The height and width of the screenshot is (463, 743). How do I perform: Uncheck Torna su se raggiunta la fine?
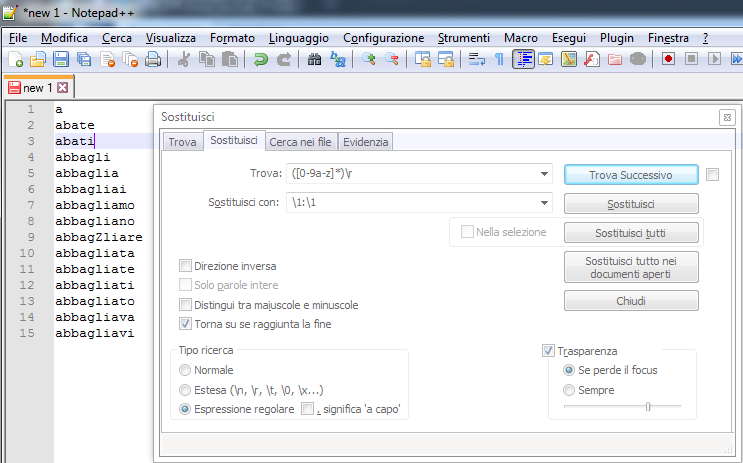pyautogui.click(x=185, y=323)
